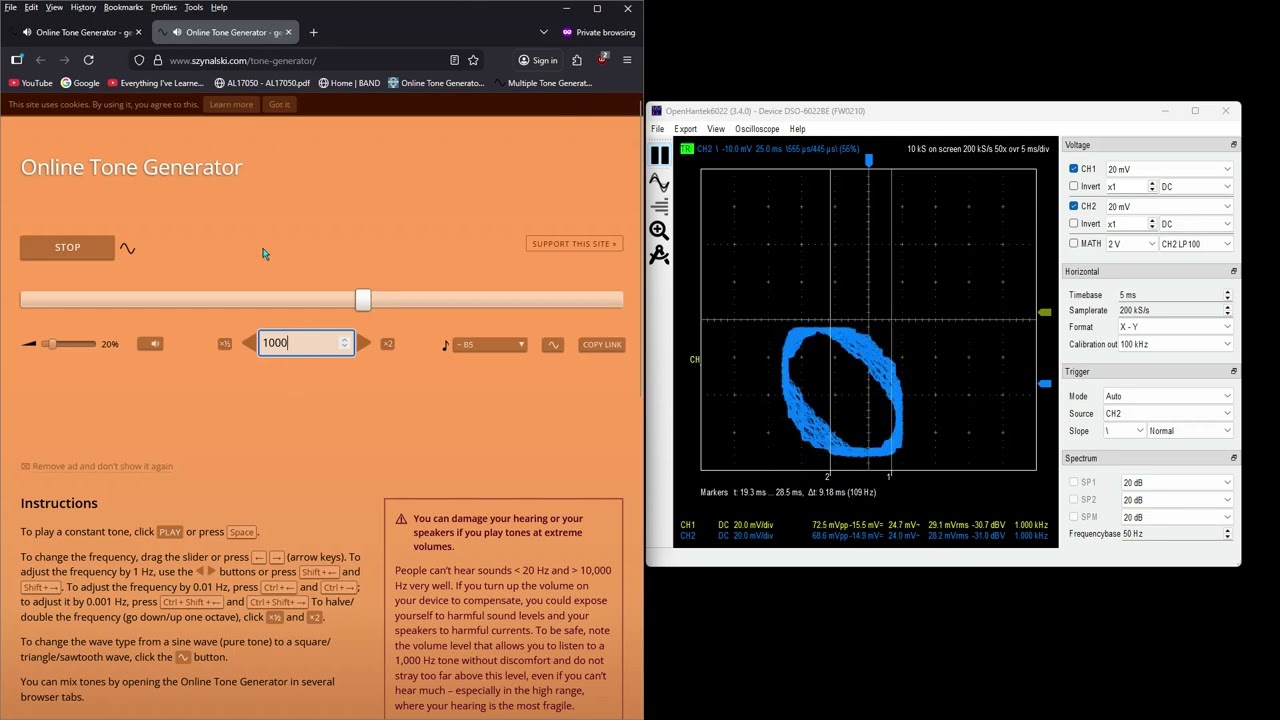This screenshot has height=720, width=1280.
Task: Reload the page in Firefox
Action: coord(88,60)
